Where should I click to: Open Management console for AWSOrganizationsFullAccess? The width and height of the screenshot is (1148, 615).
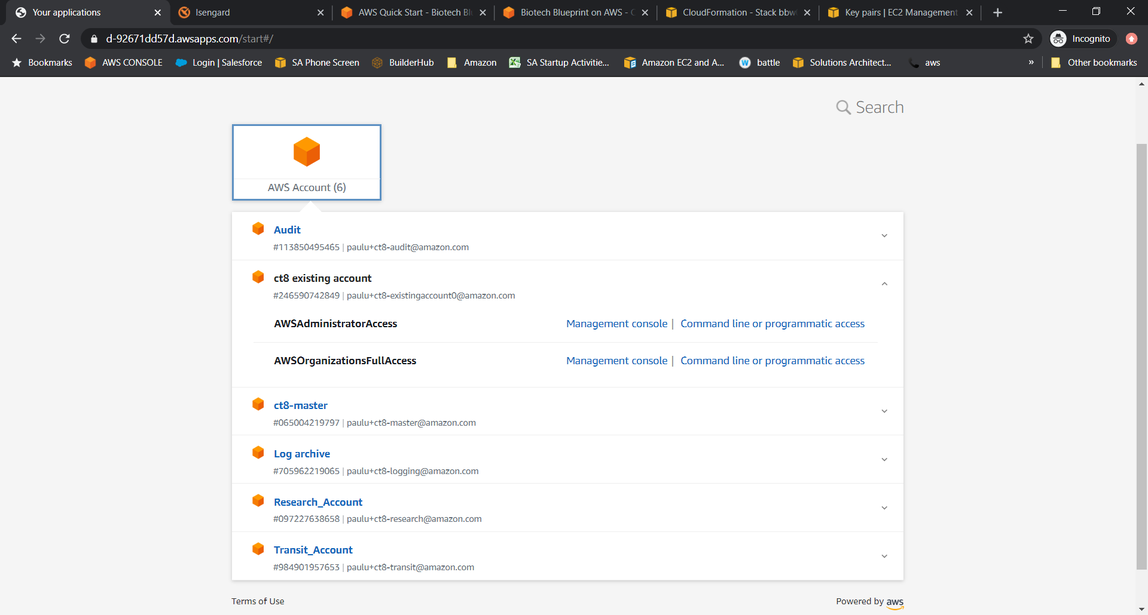(616, 361)
